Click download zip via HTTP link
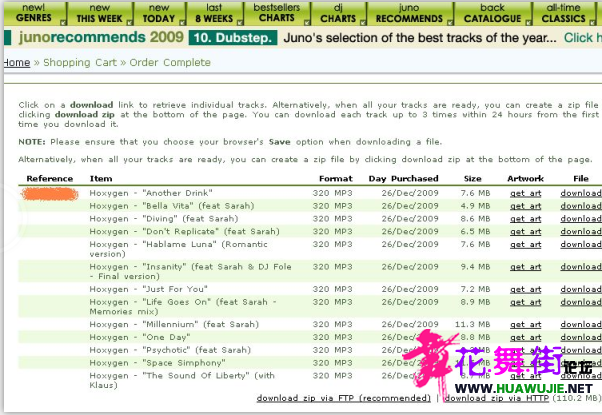The image size is (602, 415). click(x=497, y=398)
